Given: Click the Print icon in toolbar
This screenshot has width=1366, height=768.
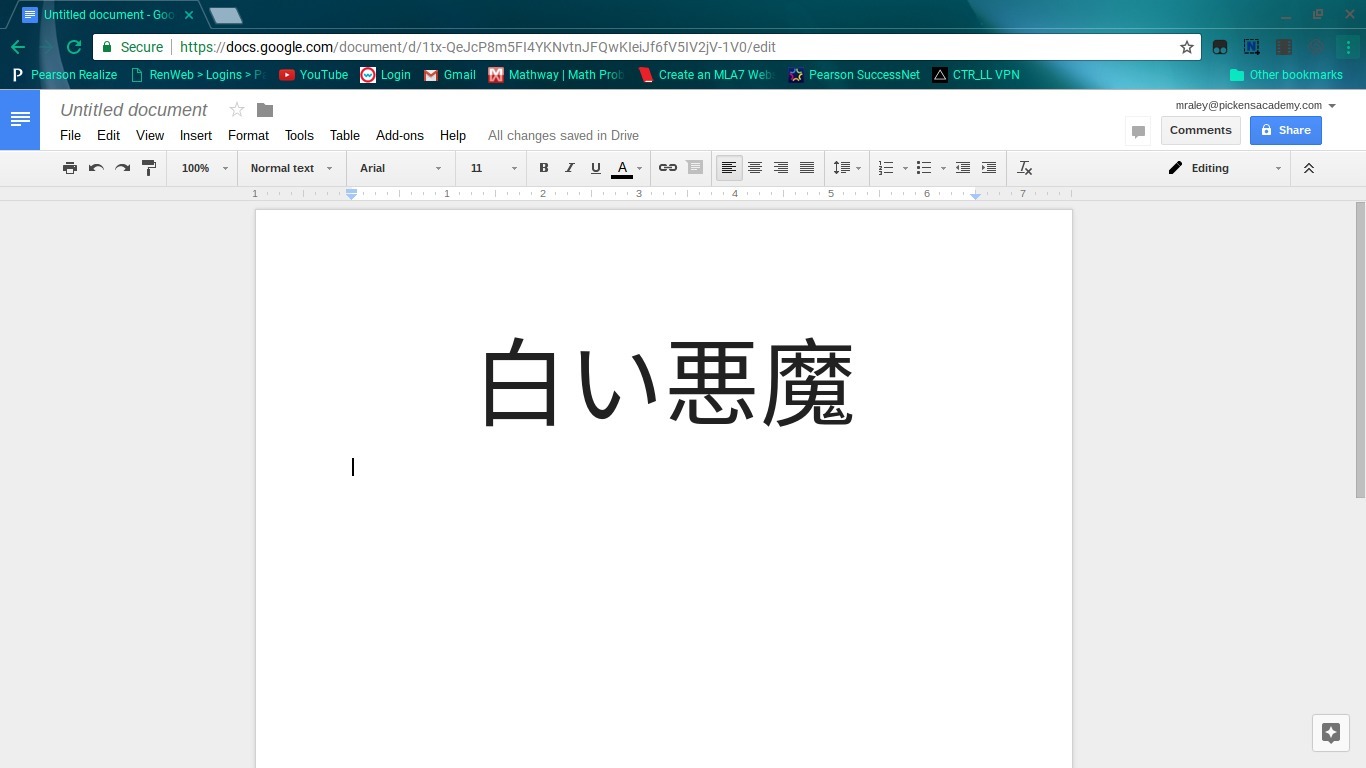Looking at the screenshot, I should coord(70,168).
